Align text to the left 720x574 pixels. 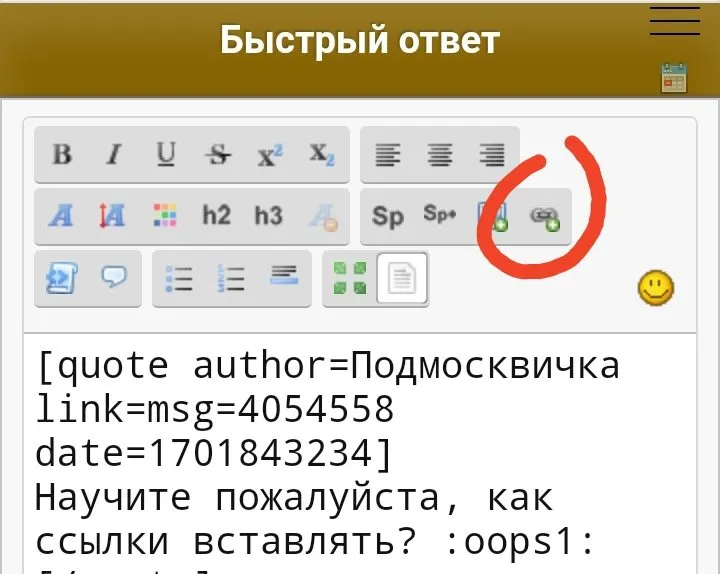388,154
